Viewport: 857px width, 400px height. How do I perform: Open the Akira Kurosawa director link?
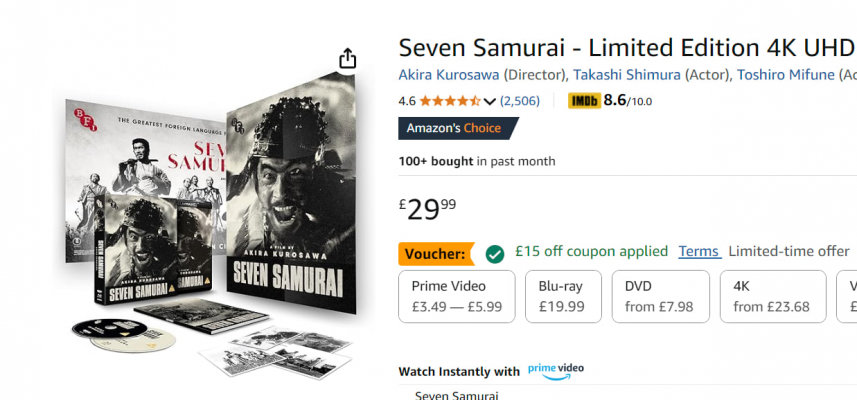[x=449, y=75]
